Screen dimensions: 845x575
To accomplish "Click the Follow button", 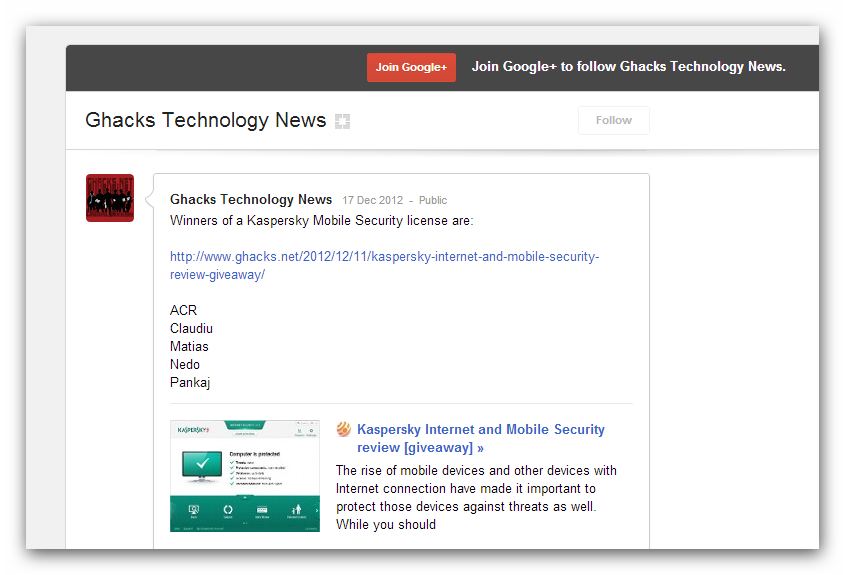I will click(x=614, y=120).
